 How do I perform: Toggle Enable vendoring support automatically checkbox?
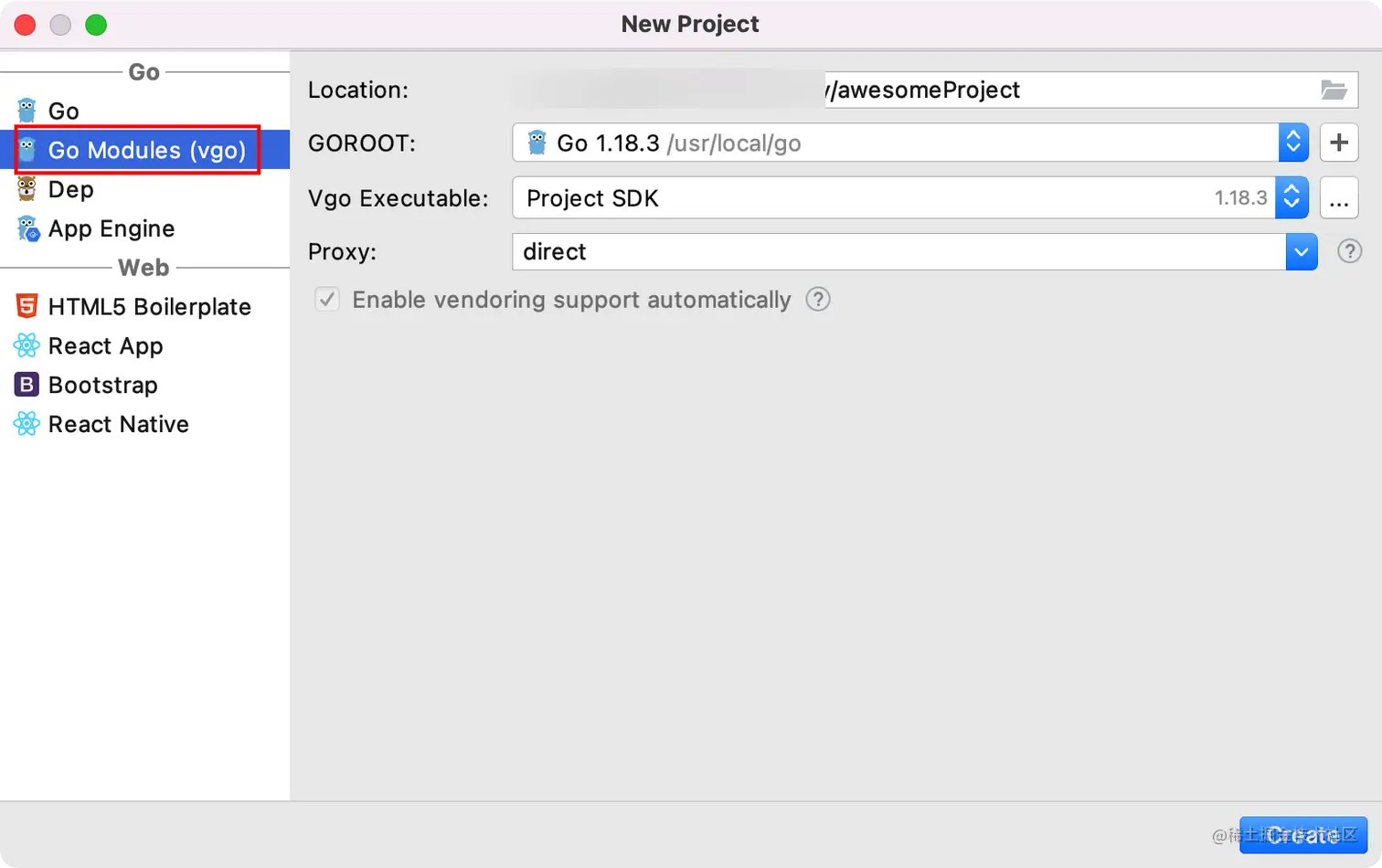point(327,300)
